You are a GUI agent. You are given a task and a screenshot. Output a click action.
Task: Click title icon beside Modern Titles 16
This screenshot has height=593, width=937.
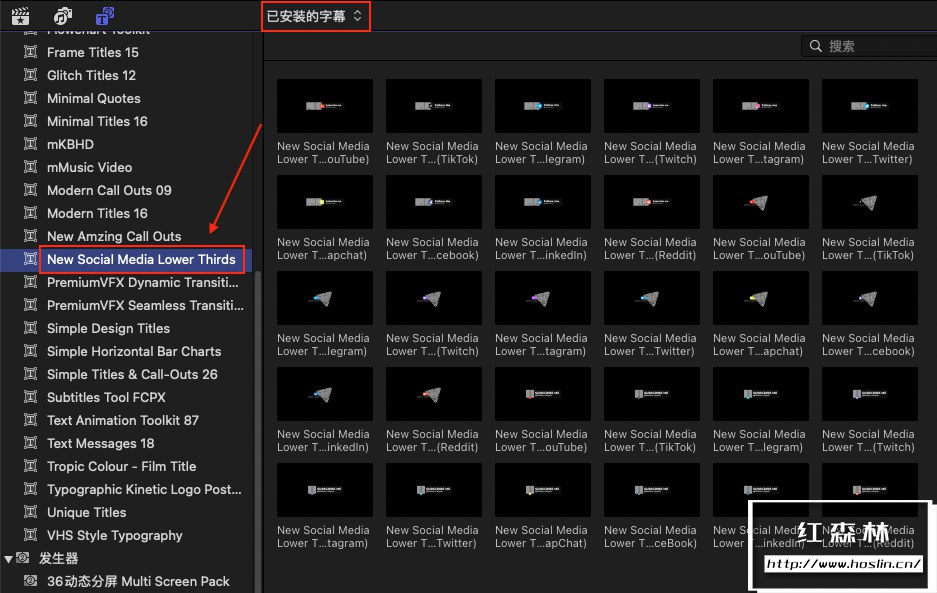[30, 213]
